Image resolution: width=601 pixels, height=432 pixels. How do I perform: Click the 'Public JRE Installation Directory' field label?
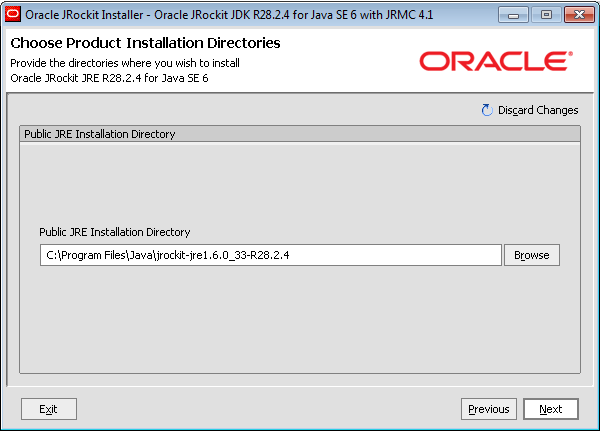tap(115, 232)
